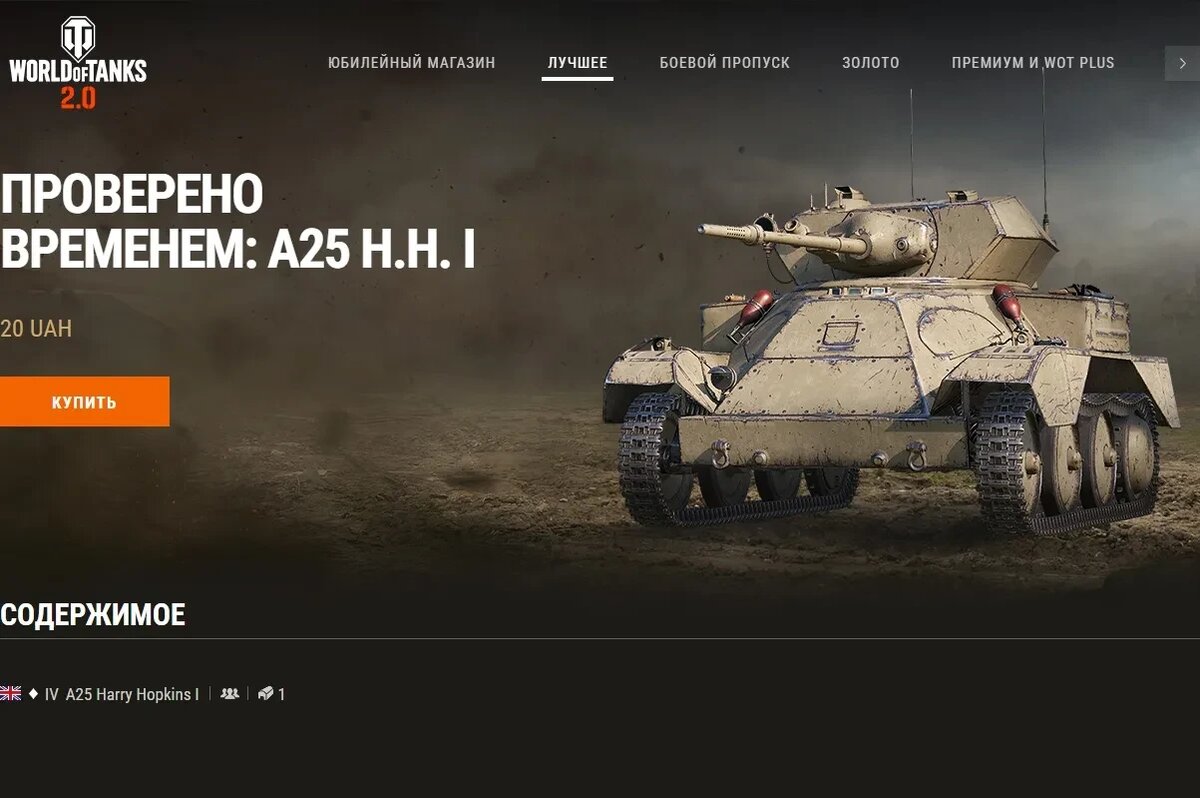Viewport: 1200px width, 798px height.
Task: Switch to ПРЕМИУМ И WOT PLUS tab
Action: pos(1033,63)
